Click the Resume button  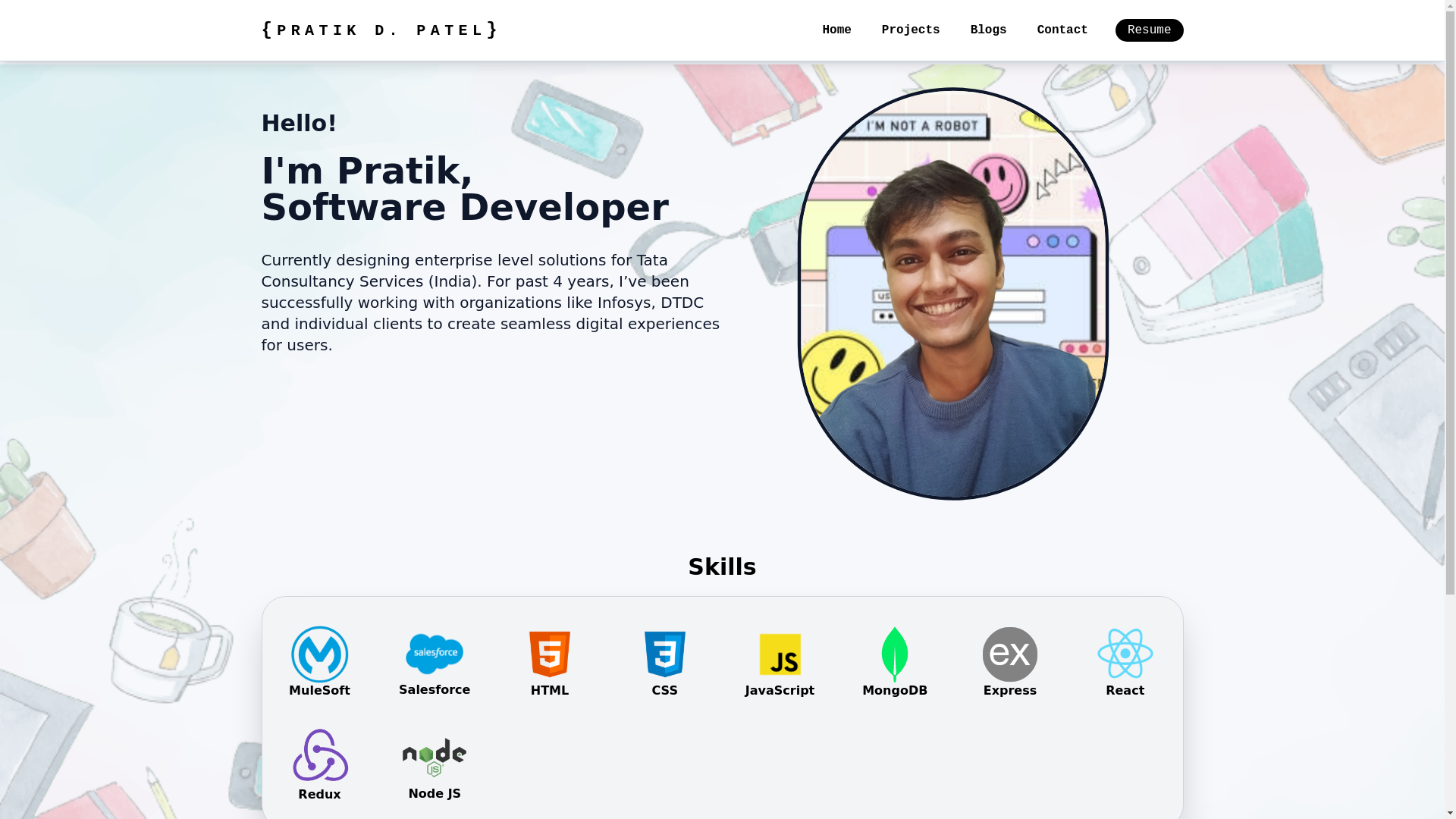[x=1150, y=30]
